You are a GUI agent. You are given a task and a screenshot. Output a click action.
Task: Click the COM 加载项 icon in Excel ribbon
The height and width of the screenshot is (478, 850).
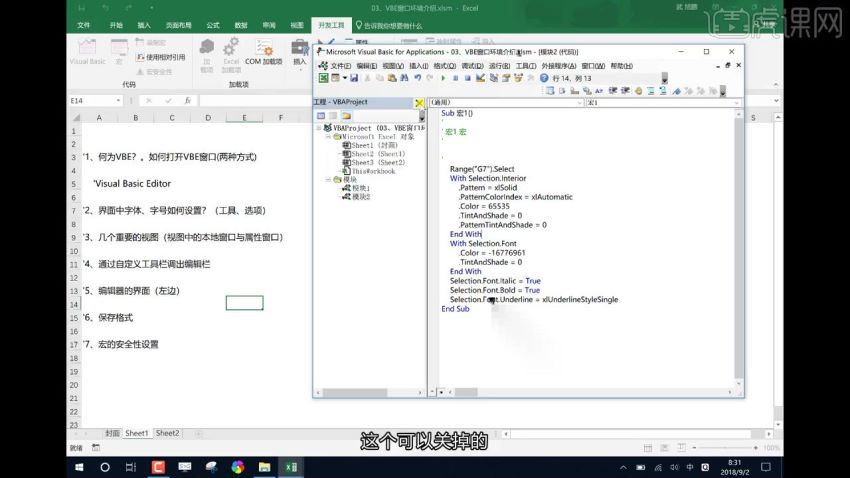(263, 52)
